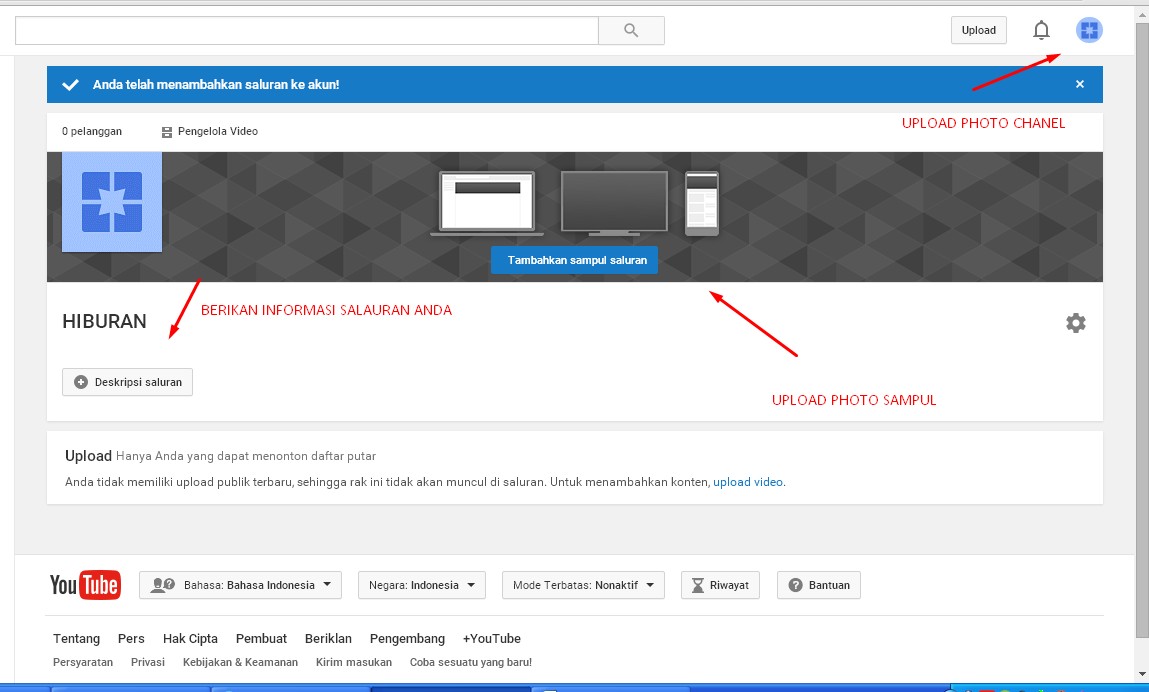The image size is (1149, 692).
Task: Click the Pers footer link
Action: click(x=131, y=638)
